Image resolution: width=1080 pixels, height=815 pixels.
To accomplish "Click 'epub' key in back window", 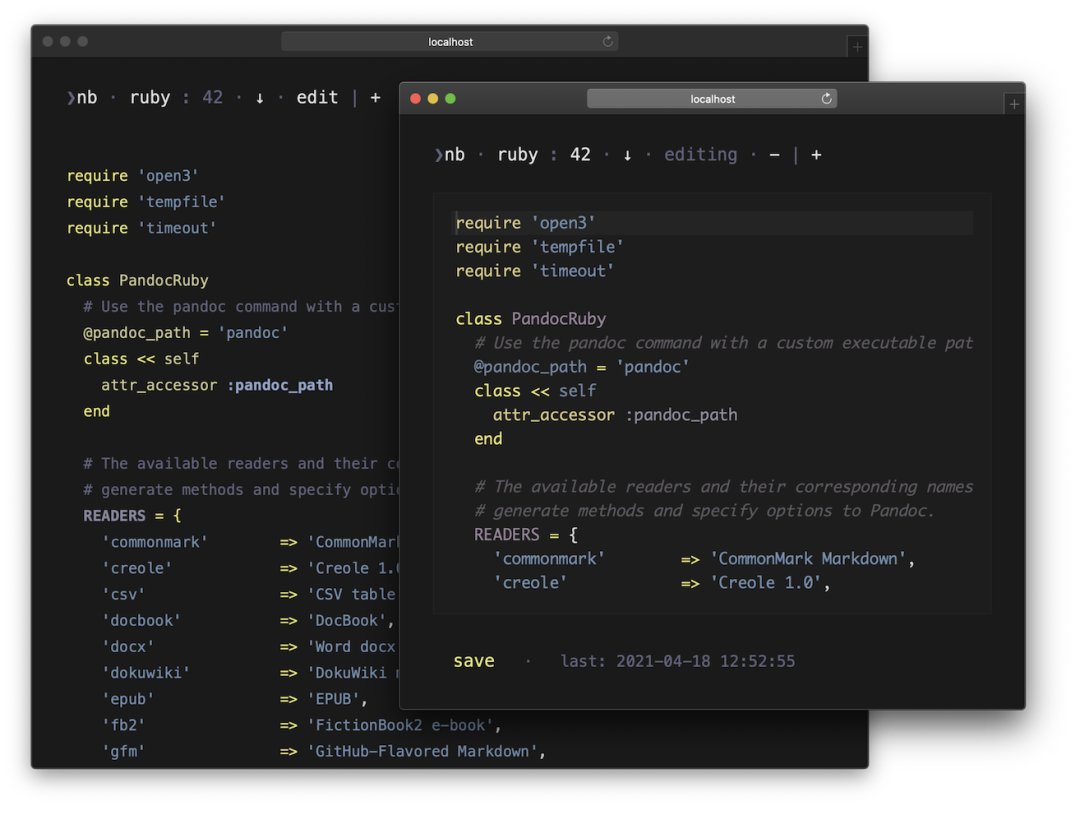I will (x=128, y=699).
